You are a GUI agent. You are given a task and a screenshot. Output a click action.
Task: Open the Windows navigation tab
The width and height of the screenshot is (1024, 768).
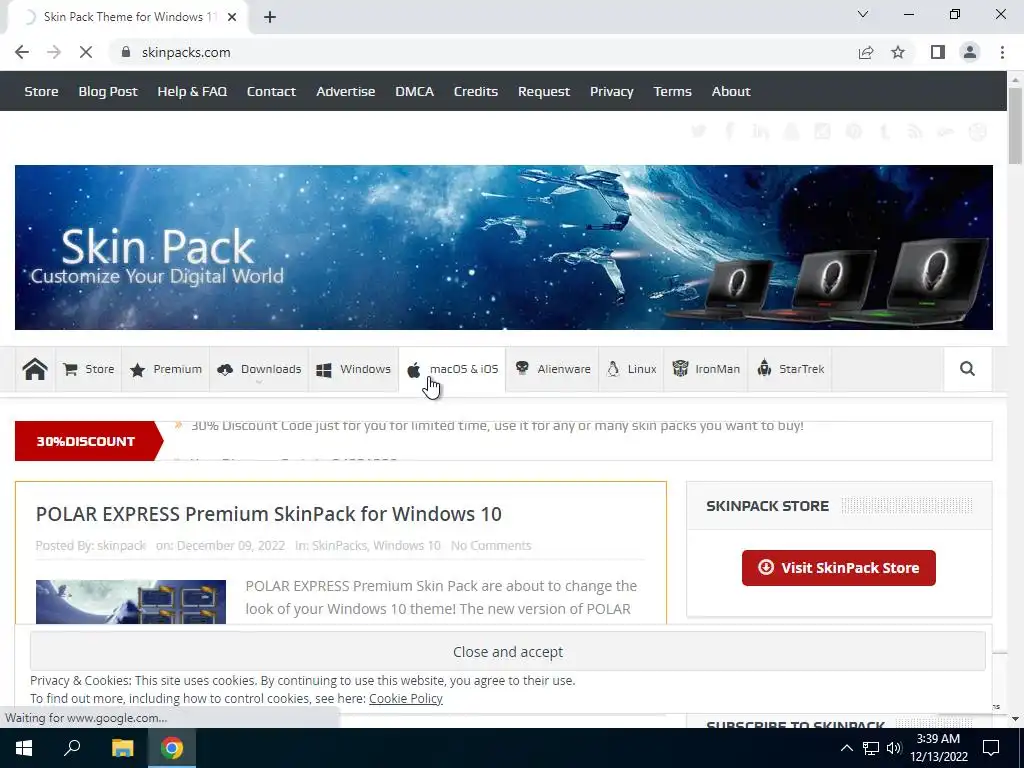(353, 370)
